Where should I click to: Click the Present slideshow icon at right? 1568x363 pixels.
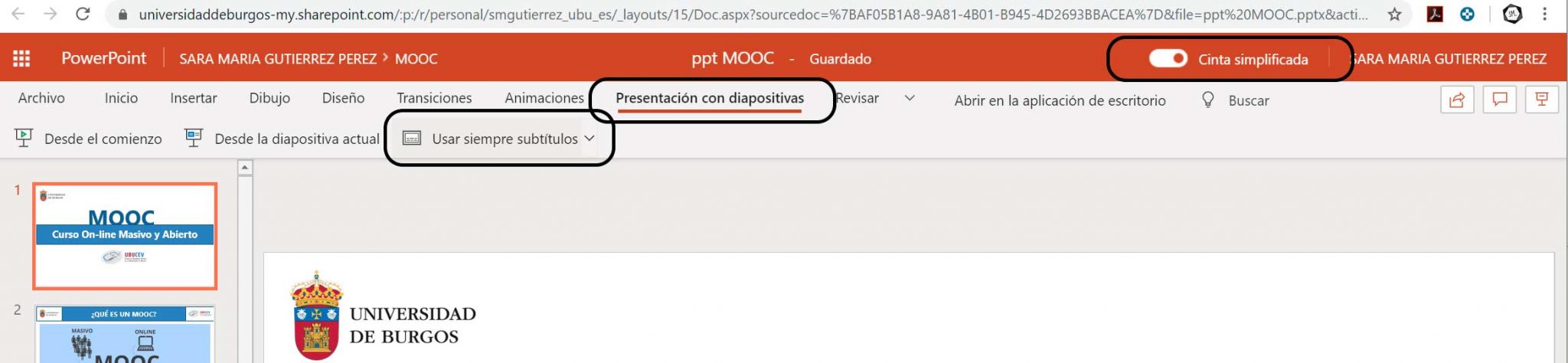tap(1542, 100)
